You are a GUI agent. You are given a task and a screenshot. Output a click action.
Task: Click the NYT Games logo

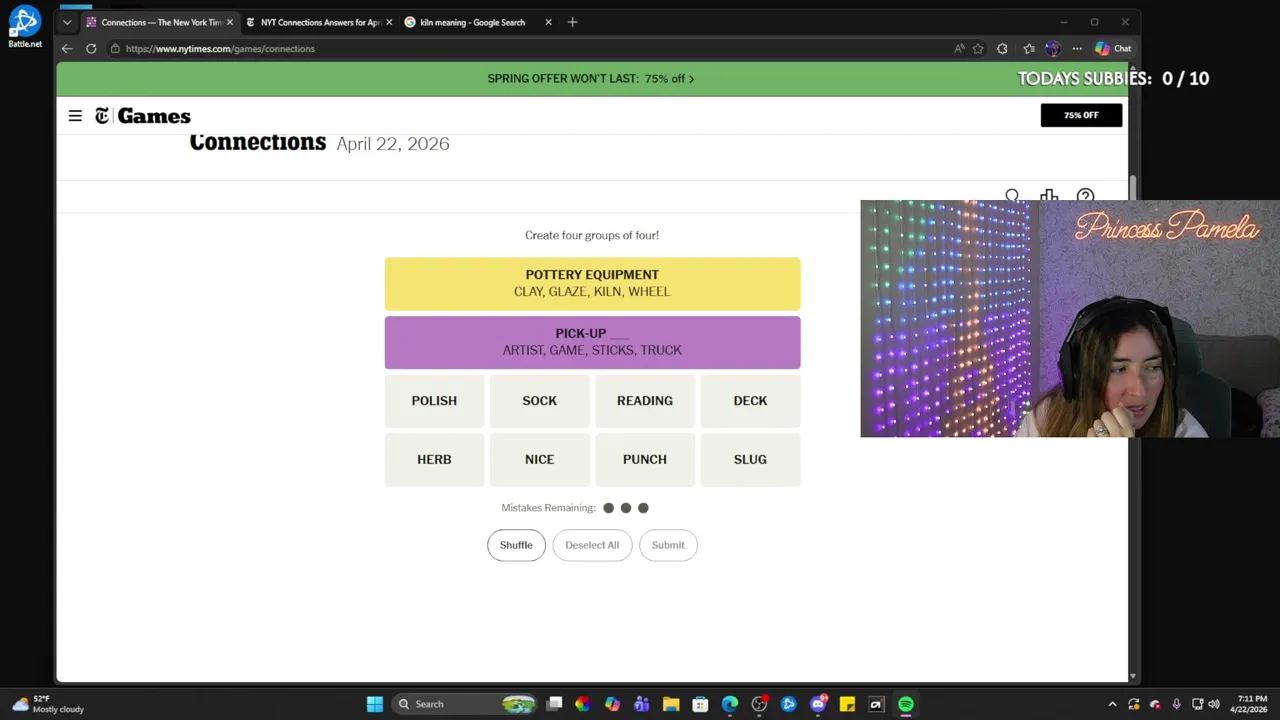143,116
